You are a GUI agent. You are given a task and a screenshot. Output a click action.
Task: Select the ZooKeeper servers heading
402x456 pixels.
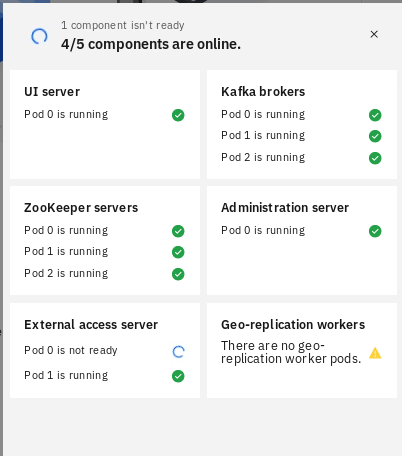tap(81, 208)
